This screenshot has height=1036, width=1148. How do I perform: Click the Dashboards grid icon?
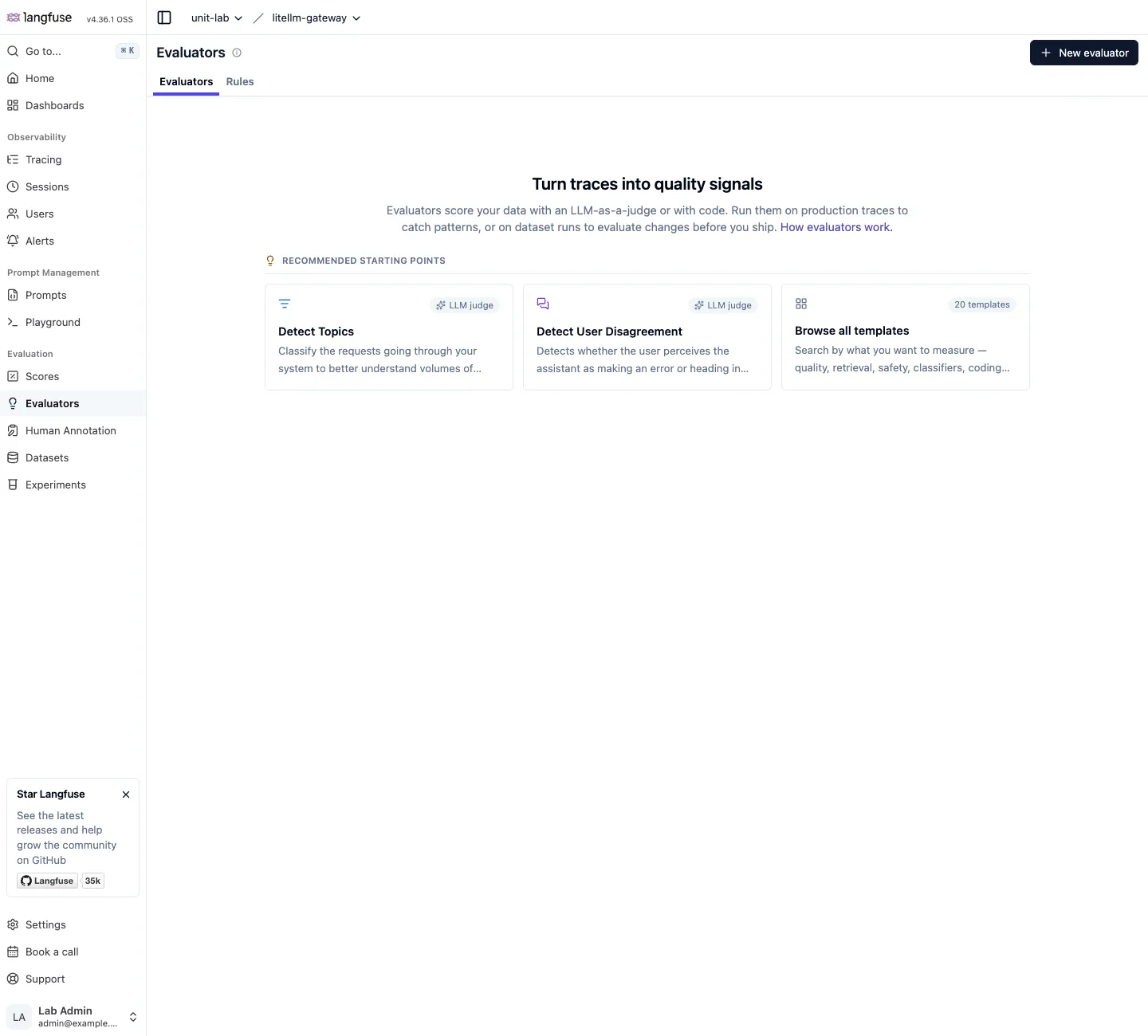pos(13,105)
